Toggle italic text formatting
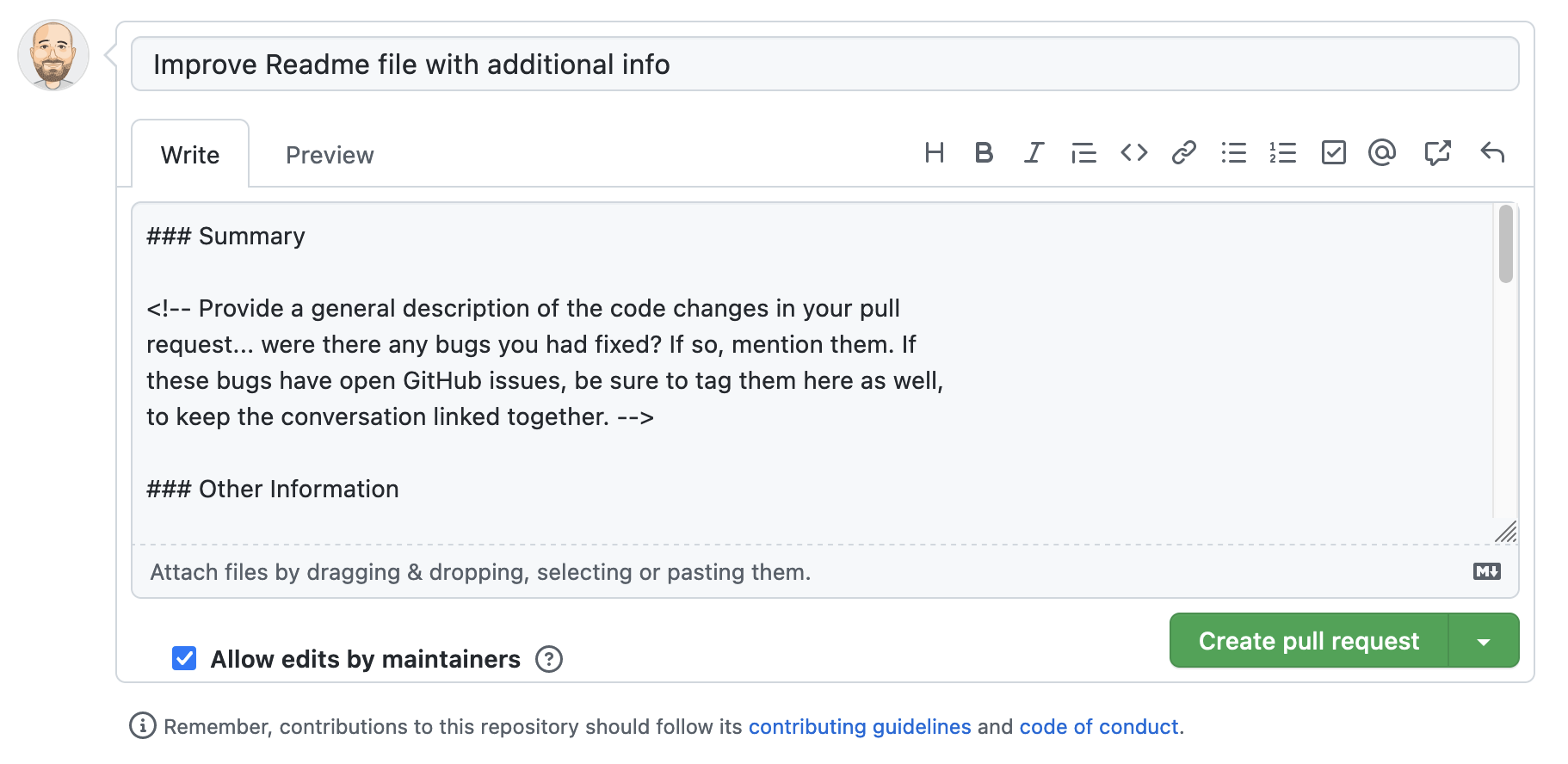Image resolution: width=1568 pixels, height=764 pixels. coord(1033,152)
